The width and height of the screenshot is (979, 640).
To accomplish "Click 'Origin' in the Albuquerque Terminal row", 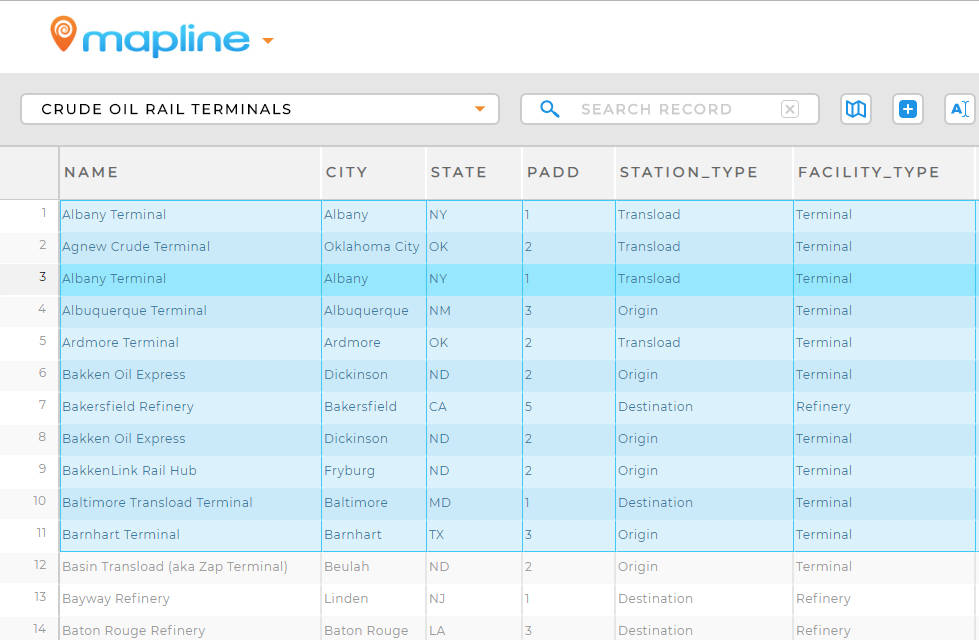I will pos(637,311).
